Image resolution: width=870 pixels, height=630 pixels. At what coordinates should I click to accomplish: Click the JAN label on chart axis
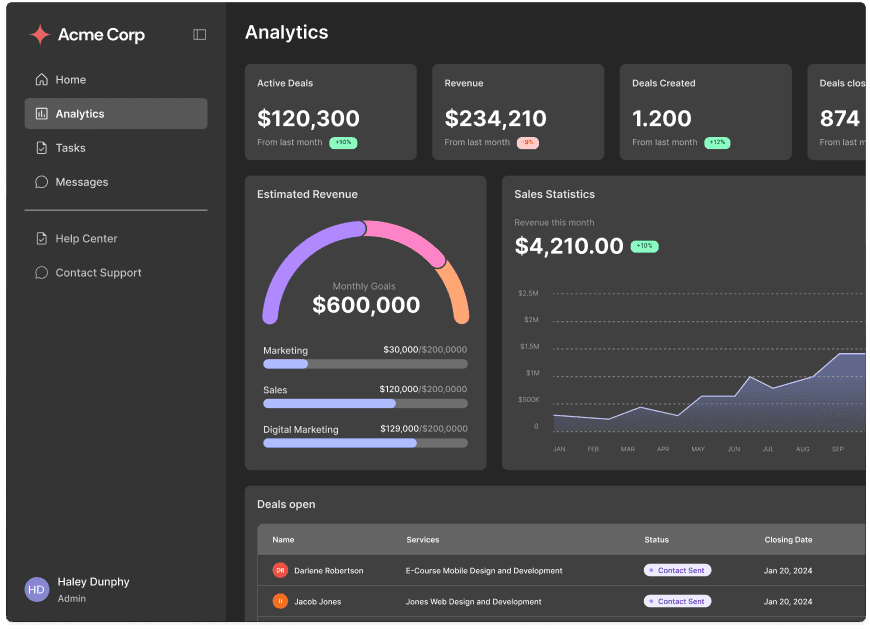559,449
